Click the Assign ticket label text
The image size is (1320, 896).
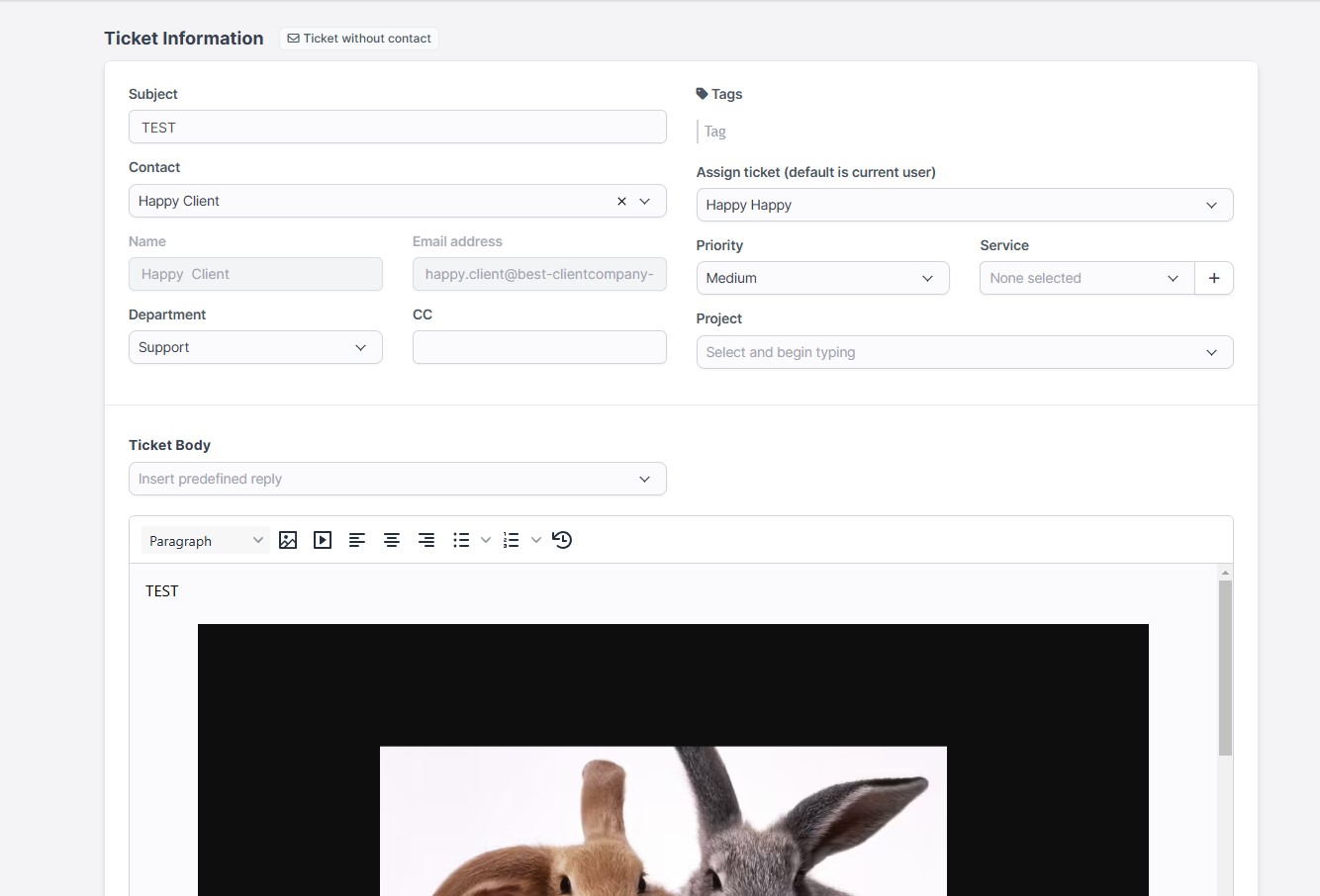coord(816,172)
